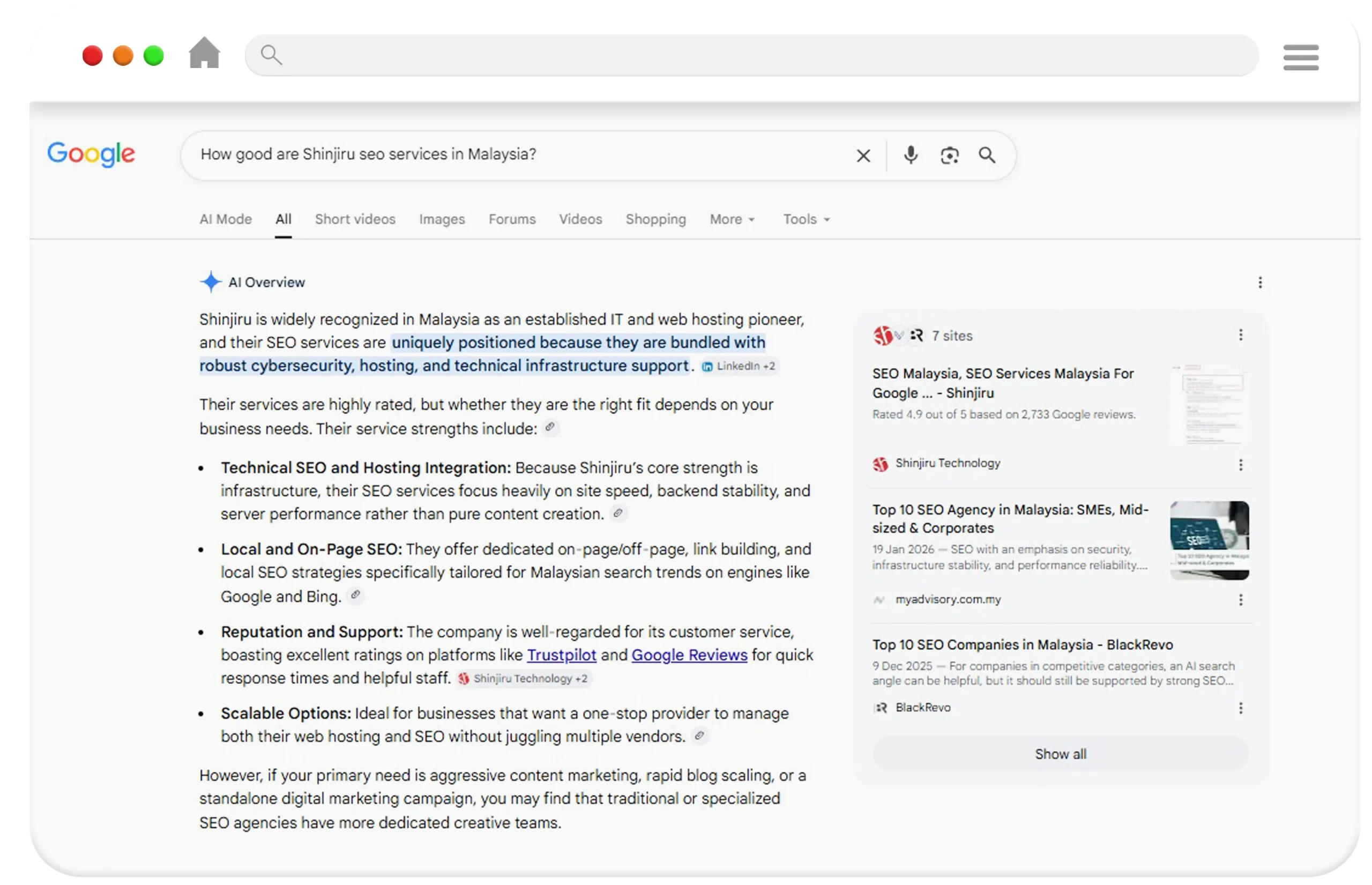This screenshot has width=1372, height=885.
Task: Open the Shopping tab
Action: coord(655,219)
